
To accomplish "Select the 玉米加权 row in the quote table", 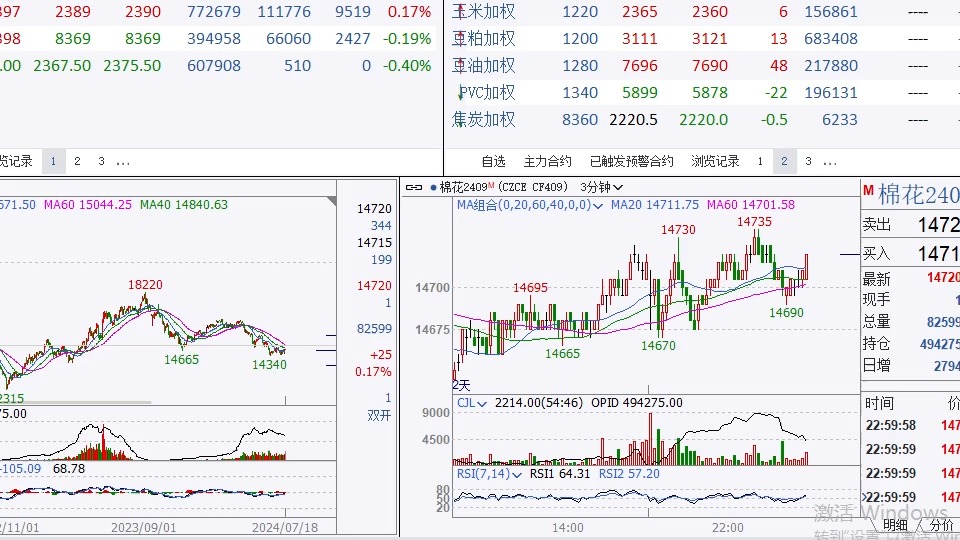I will (x=485, y=12).
